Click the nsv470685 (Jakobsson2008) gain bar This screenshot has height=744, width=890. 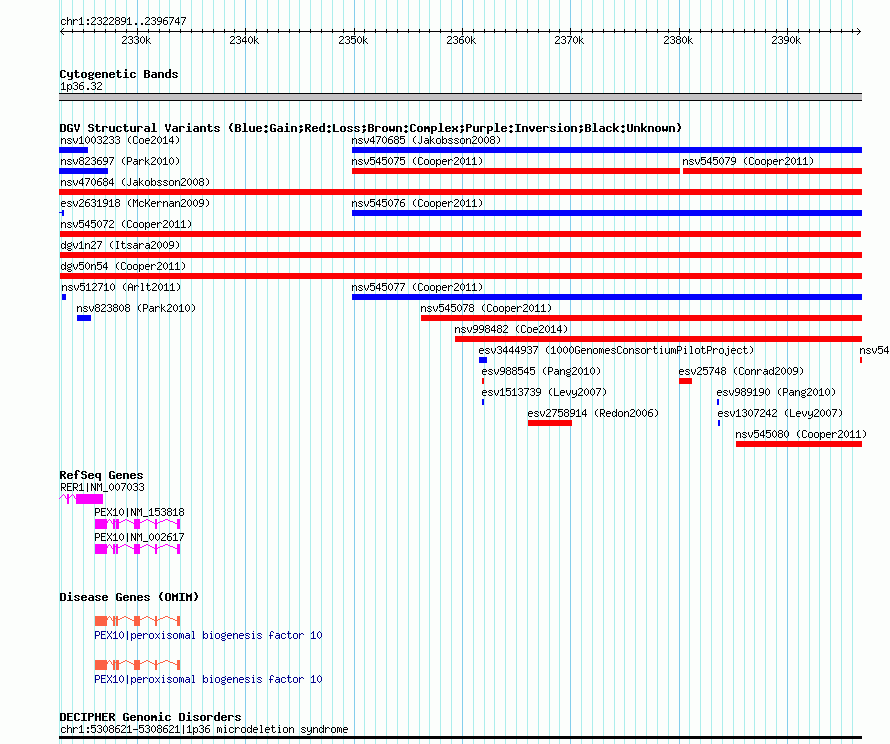click(607, 150)
